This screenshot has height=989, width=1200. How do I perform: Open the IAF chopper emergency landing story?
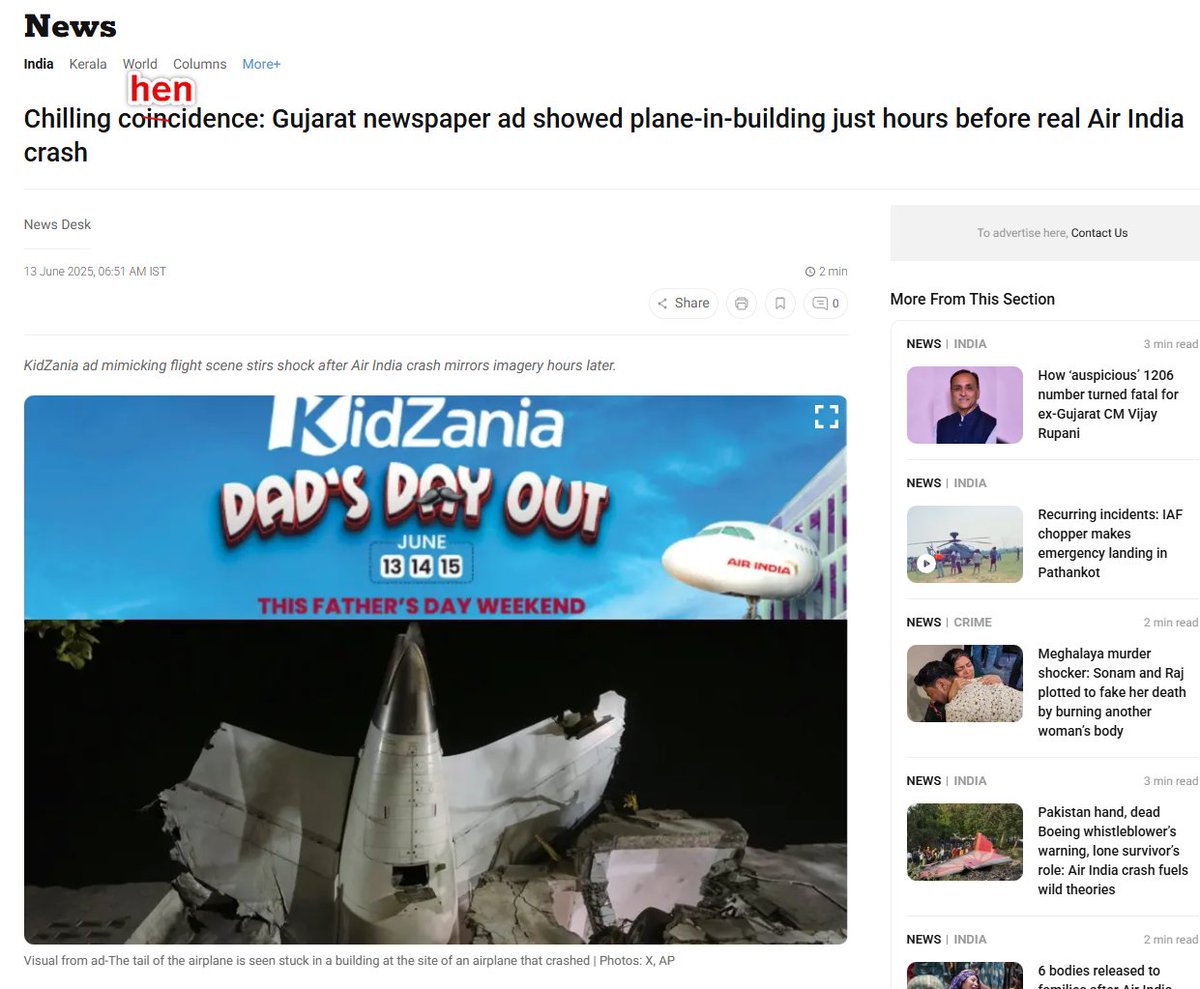1110,543
